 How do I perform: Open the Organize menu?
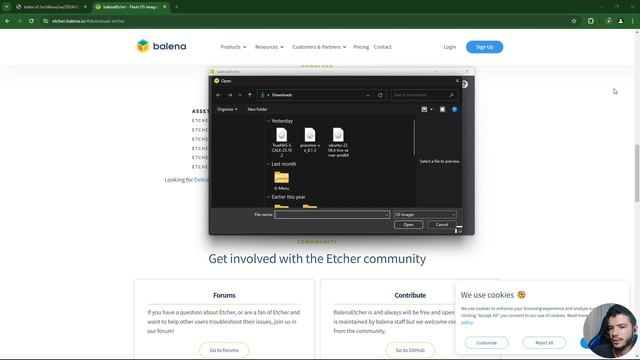pos(227,109)
